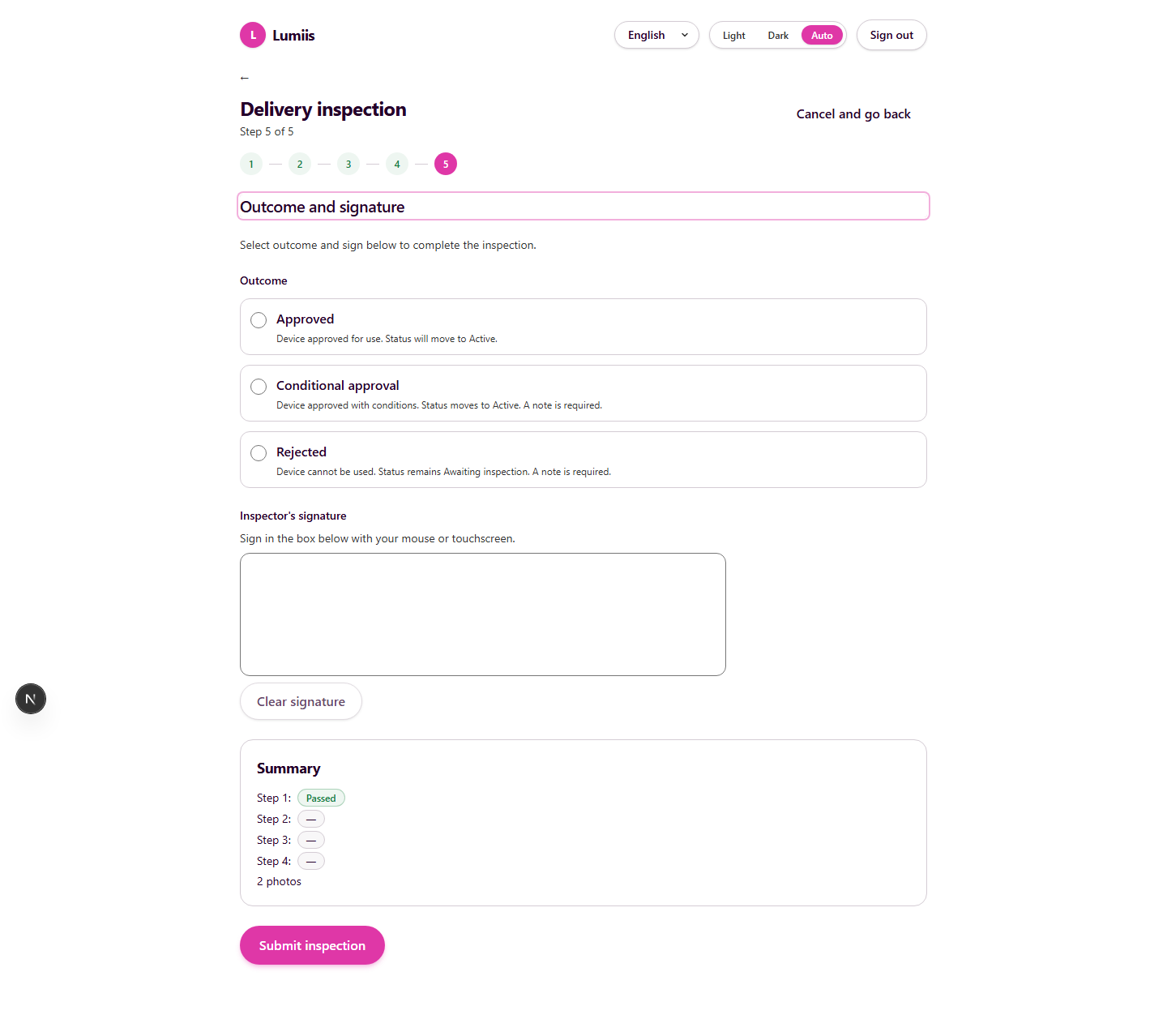Go to step 3 circle

tap(348, 164)
